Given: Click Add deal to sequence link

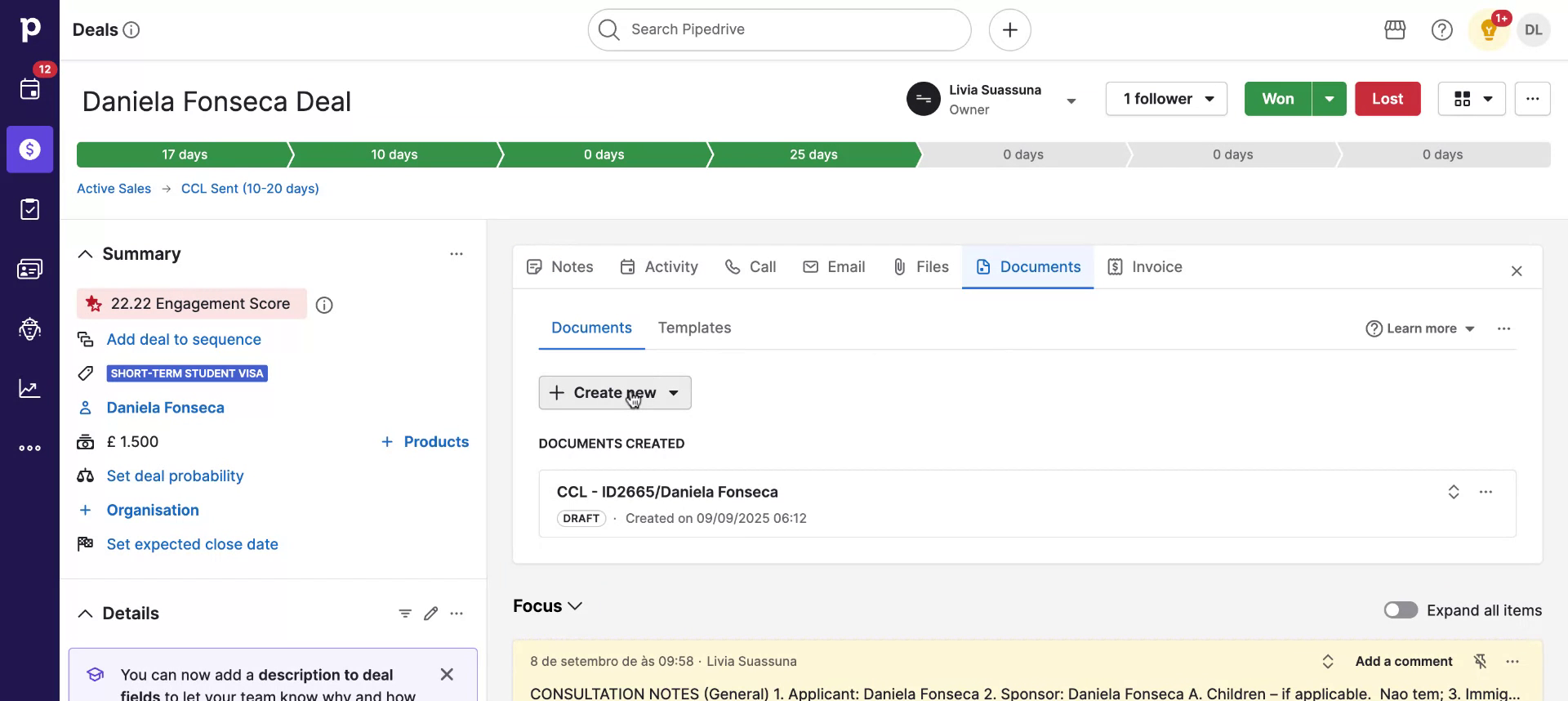Looking at the screenshot, I should [x=184, y=340].
